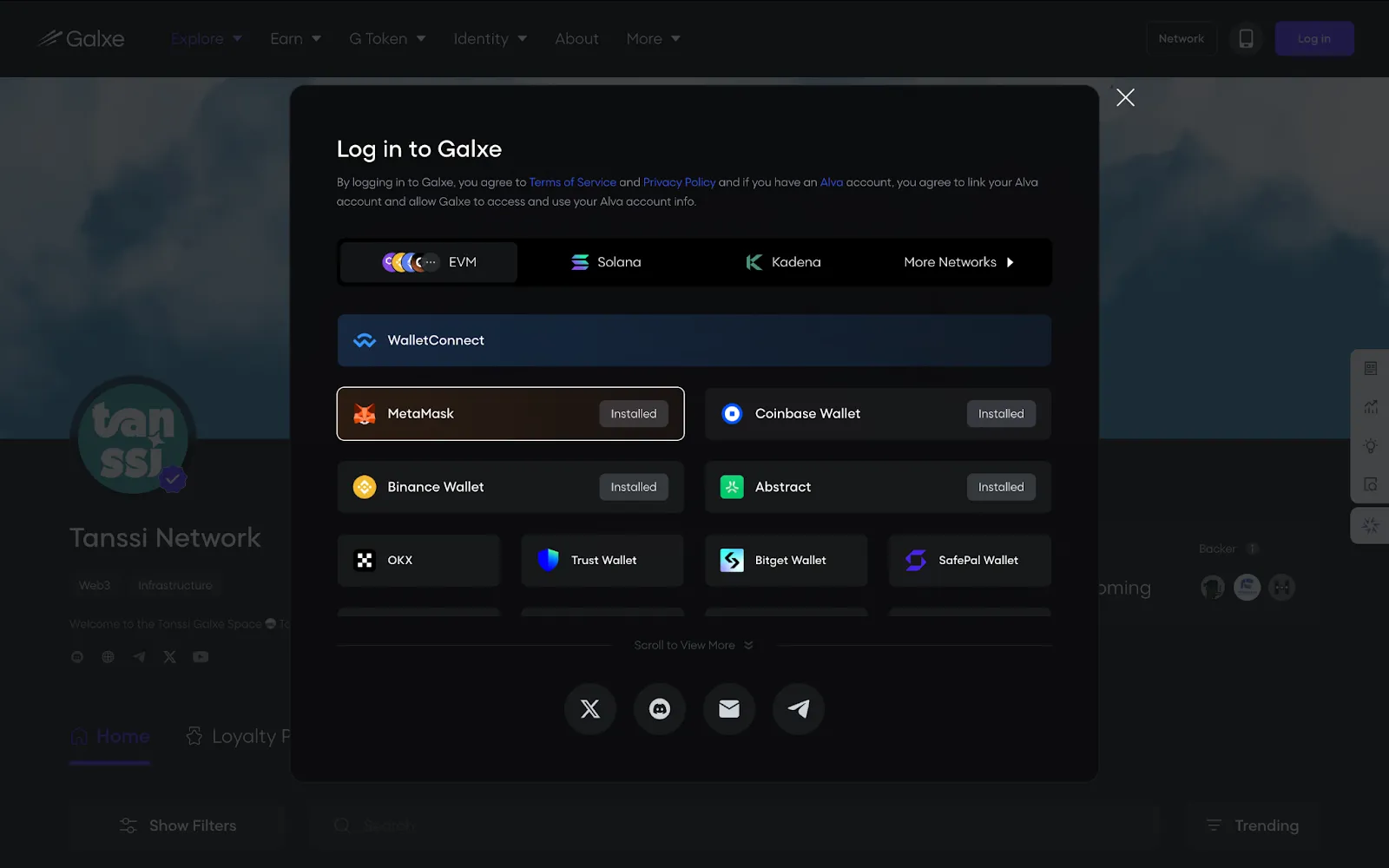Choose Trust Wallet
This screenshot has height=868, width=1389.
click(602, 561)
